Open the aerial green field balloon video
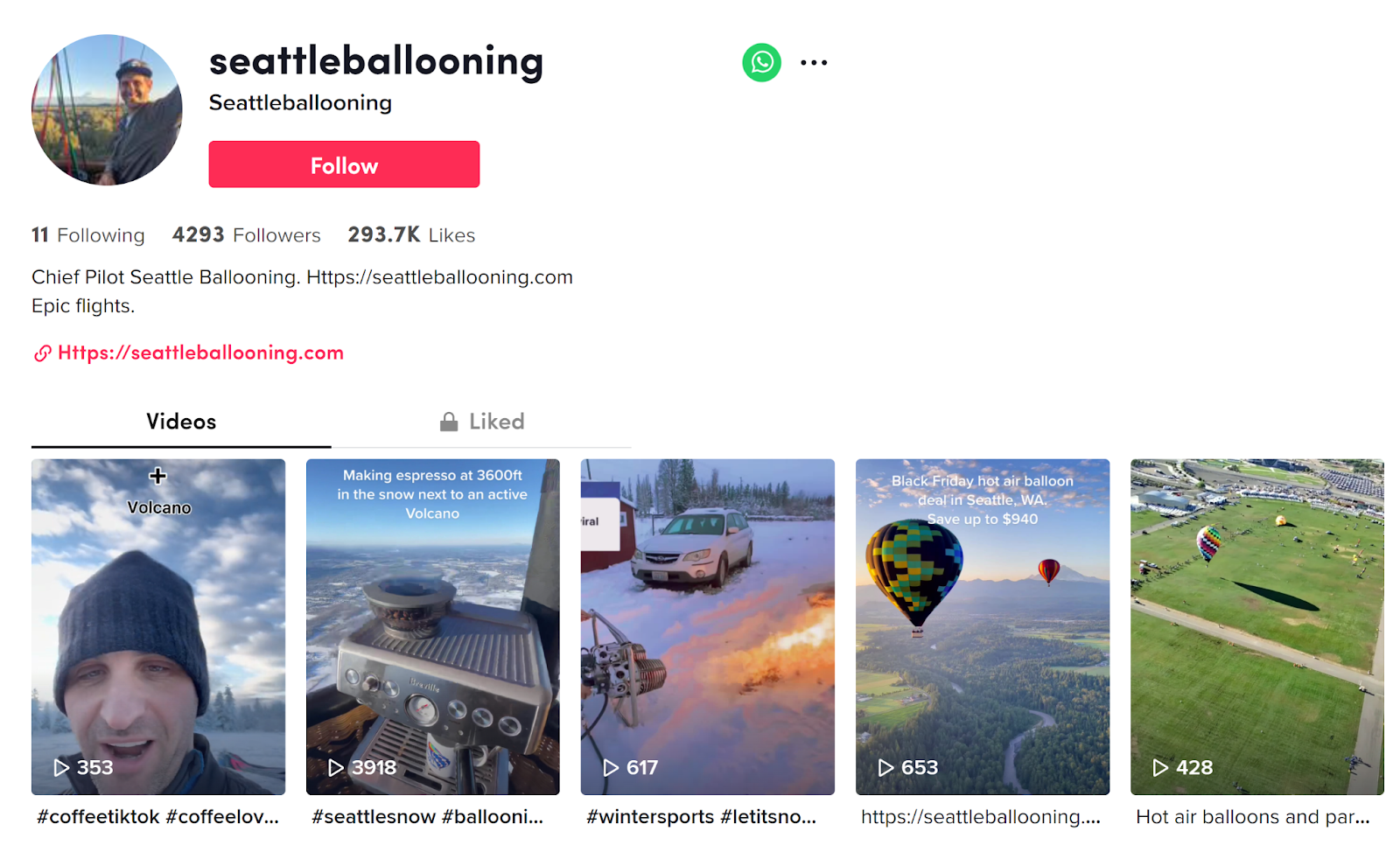 pos(1257,627)
